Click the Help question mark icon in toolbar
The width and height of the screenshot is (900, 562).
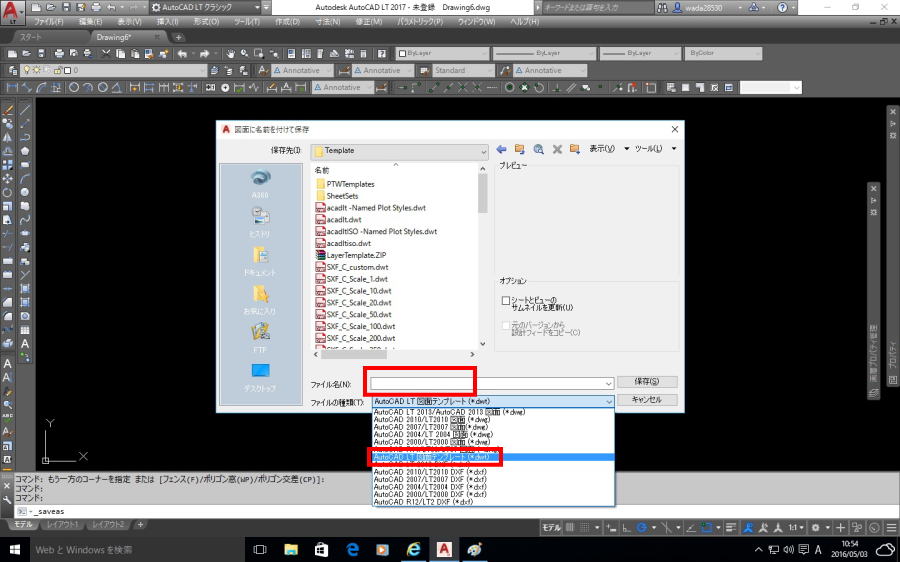[x=382, y=53]
